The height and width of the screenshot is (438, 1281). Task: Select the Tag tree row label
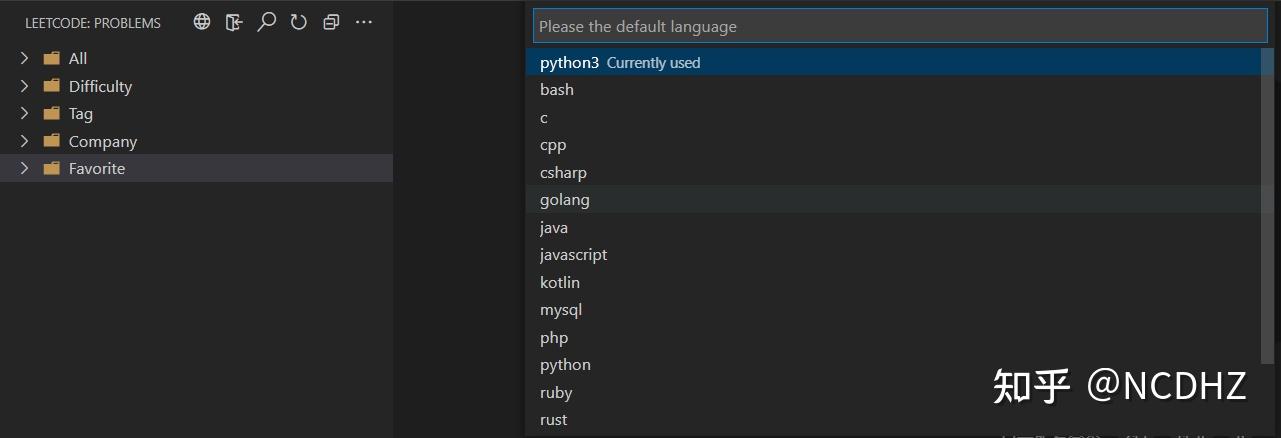[81, 114]
